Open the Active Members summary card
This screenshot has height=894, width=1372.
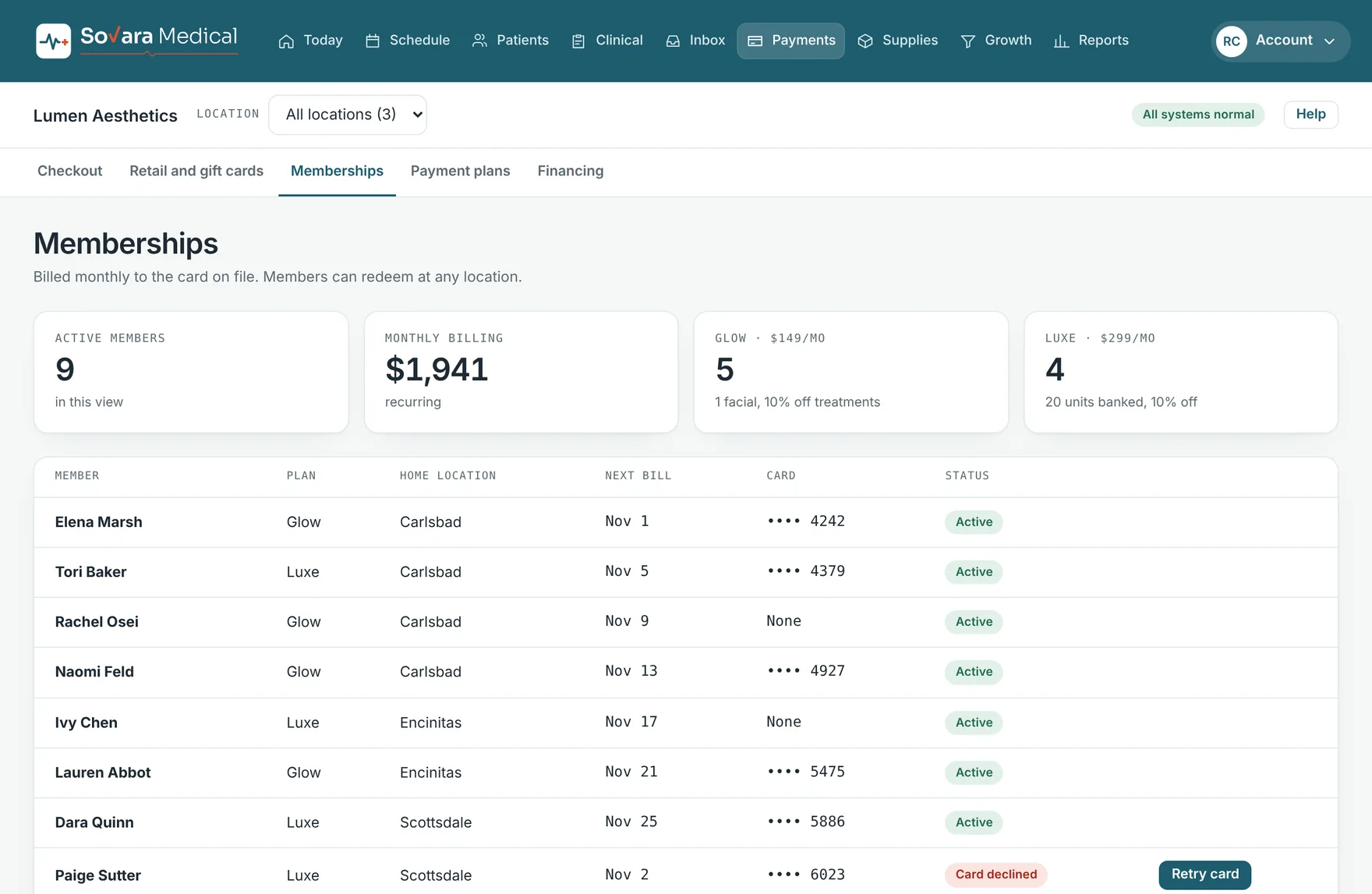(191, 372)
